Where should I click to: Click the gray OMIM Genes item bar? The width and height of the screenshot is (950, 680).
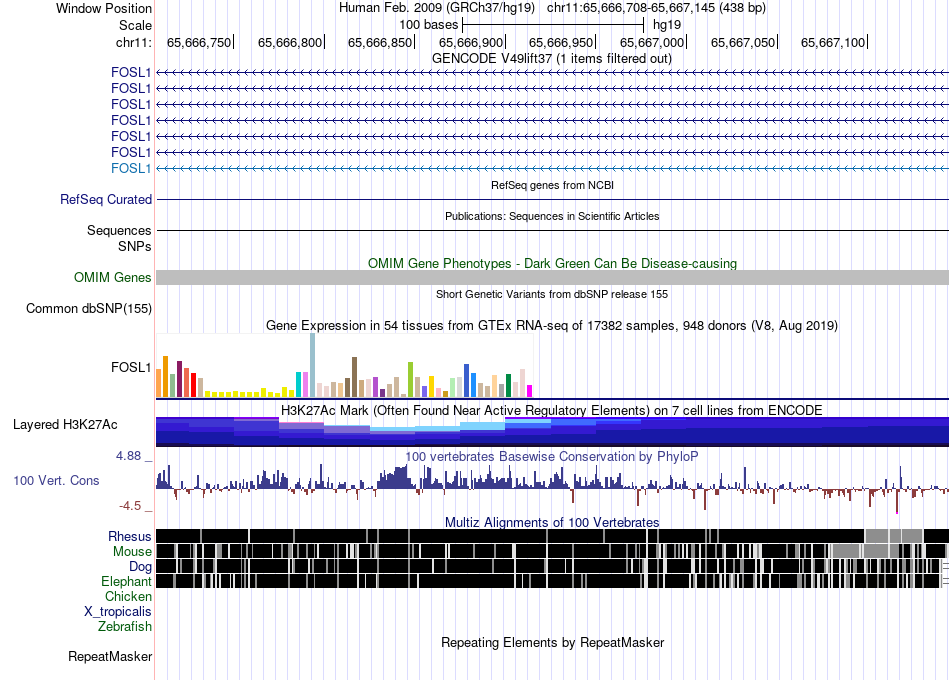[553, 278]
